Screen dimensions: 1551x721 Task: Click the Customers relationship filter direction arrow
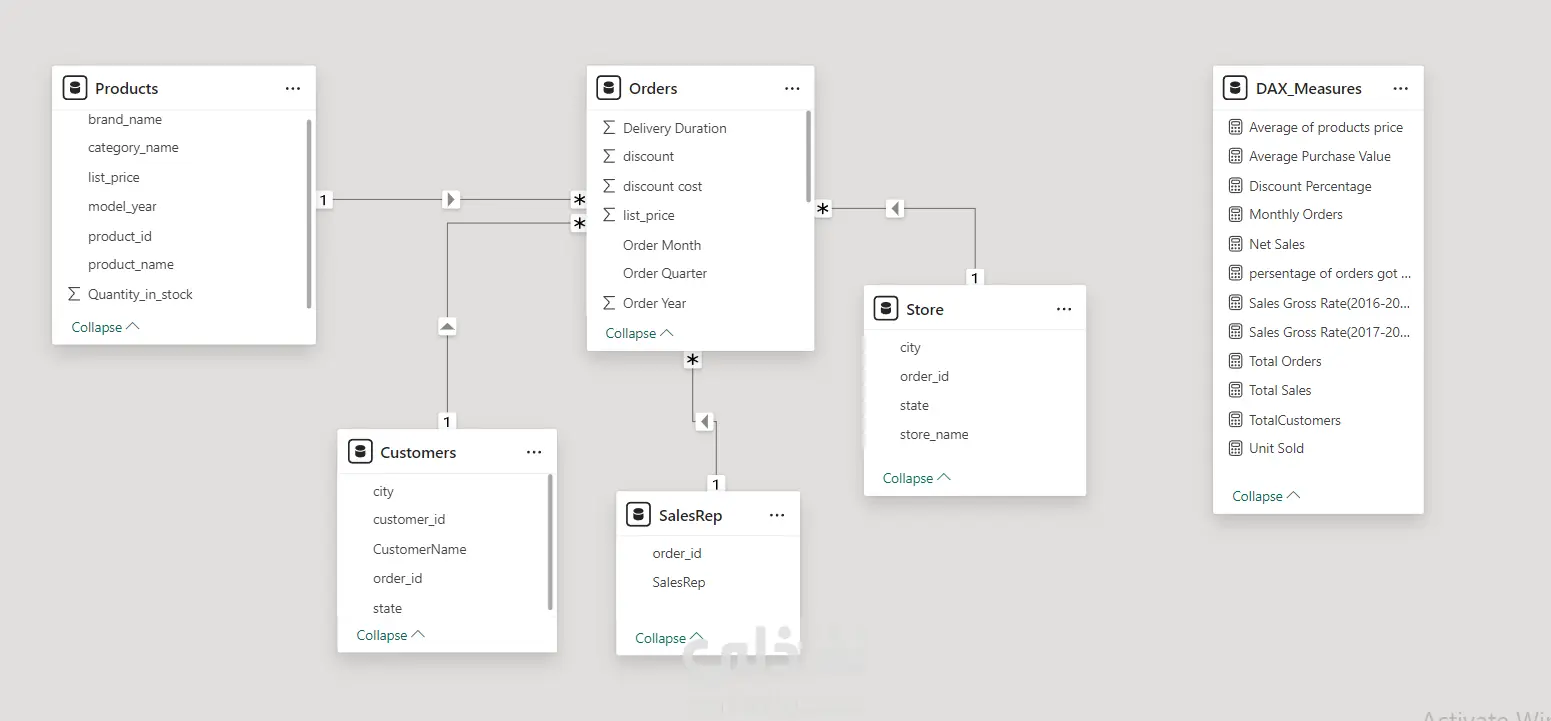click(x=447, y=326)
